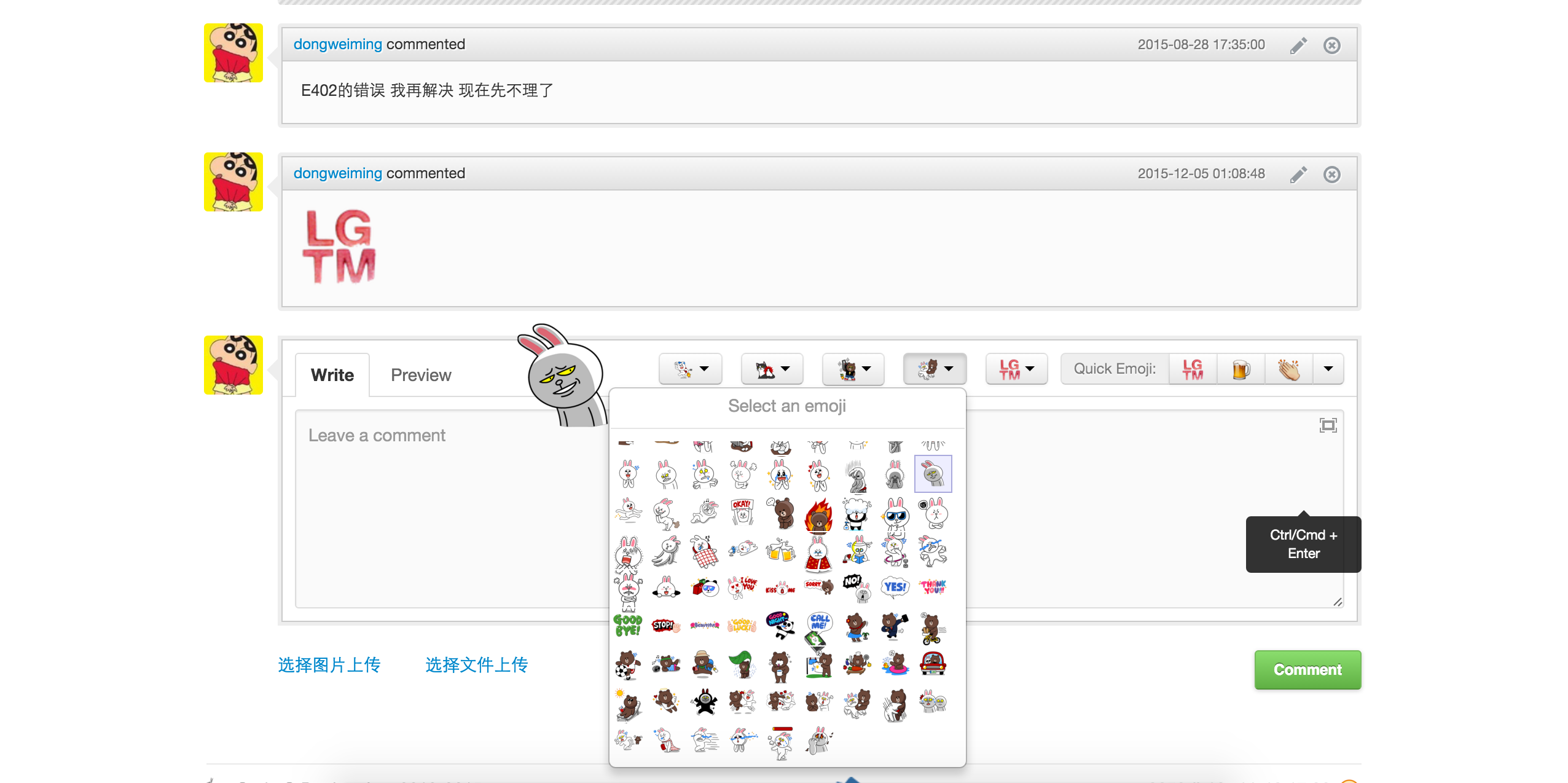This screenshot has height=783, width=1568.
Task: Insert beer mug quick emoji
Action: pos(1241,369)
